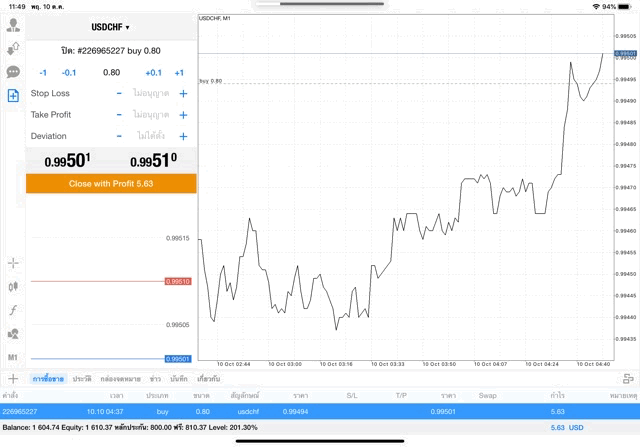
Task: Click the Wi-Fi icon in status bar
Action: [x=596, y=7]
